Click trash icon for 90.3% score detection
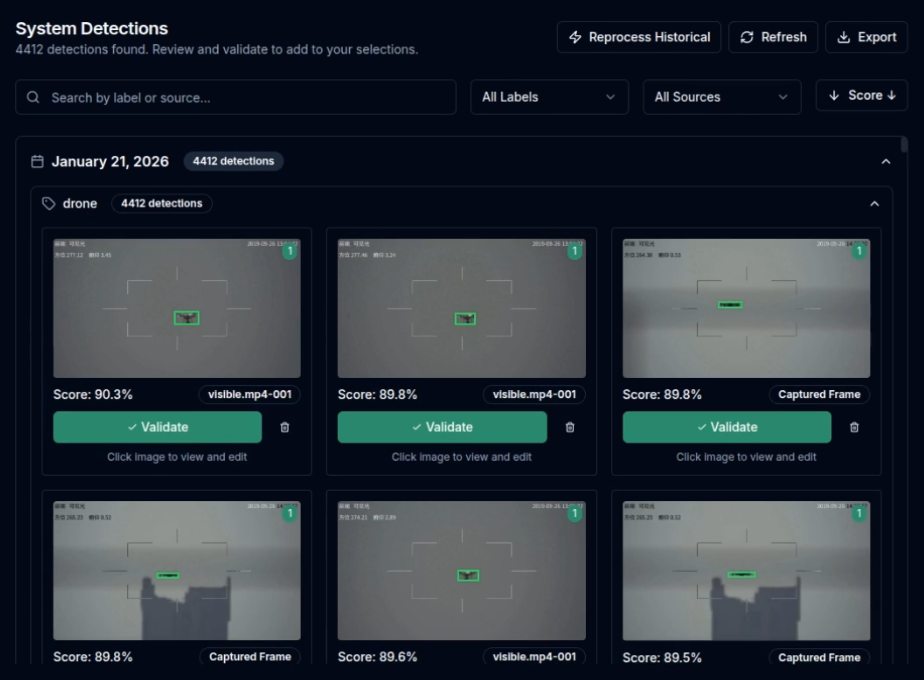This screenshot has height=680, width=924. [285, 427]
